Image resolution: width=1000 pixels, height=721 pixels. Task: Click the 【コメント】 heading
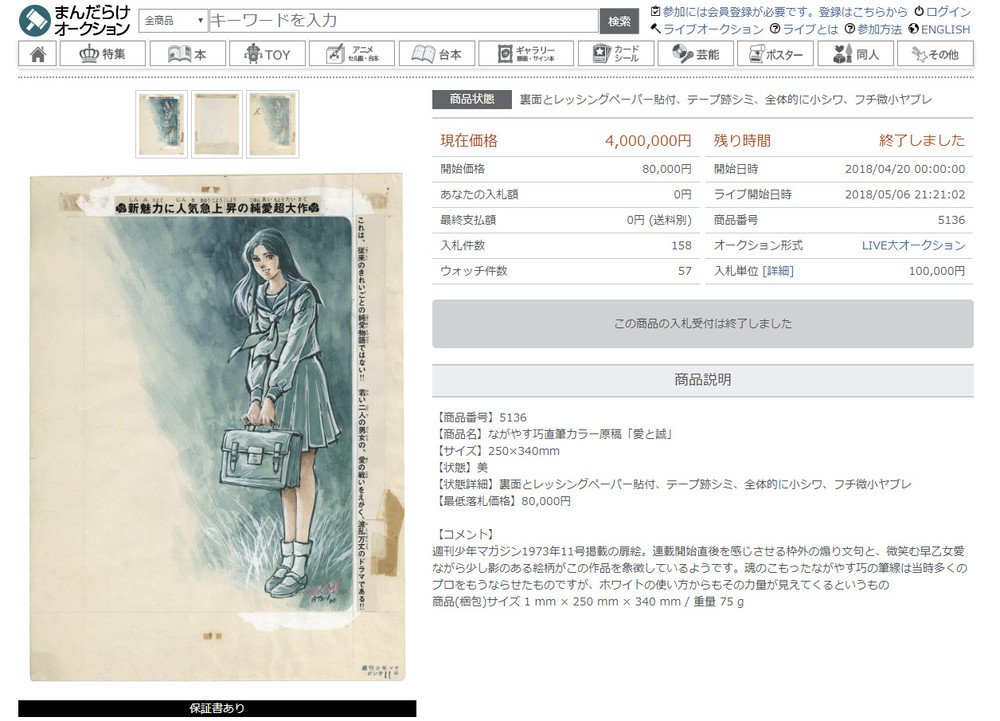coord(465,534)
